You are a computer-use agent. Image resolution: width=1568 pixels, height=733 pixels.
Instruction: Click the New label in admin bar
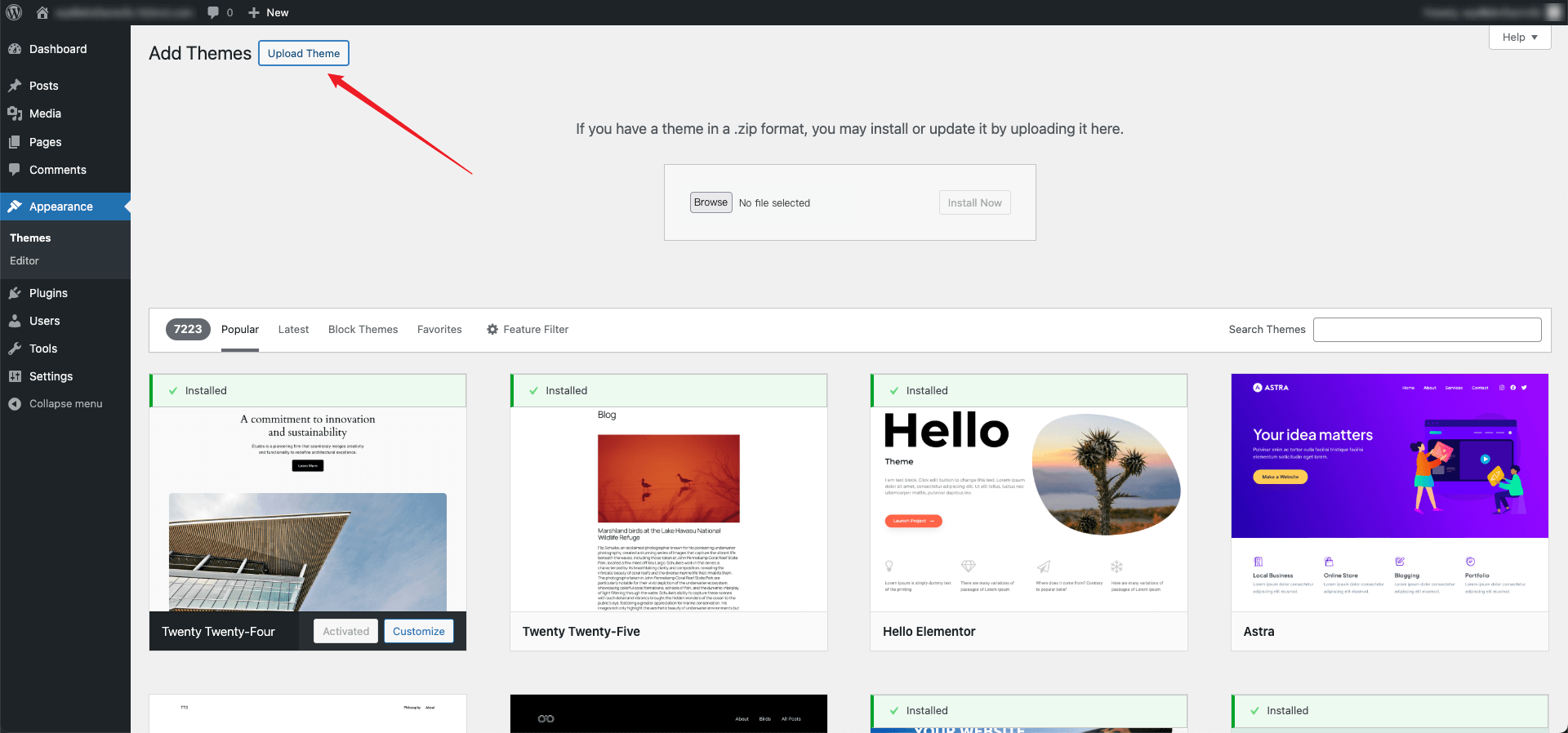click(278, 12)
